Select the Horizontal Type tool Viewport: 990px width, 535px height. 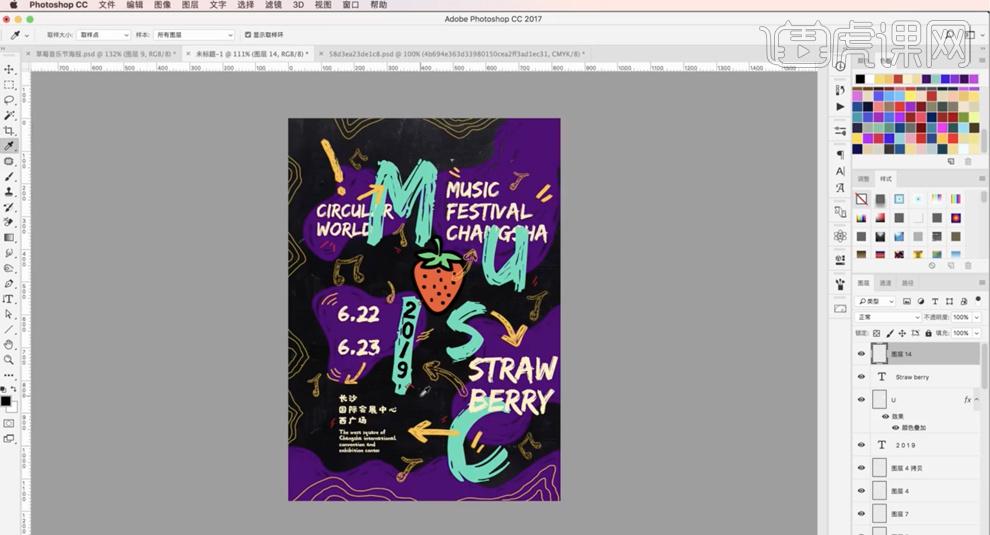9,299
